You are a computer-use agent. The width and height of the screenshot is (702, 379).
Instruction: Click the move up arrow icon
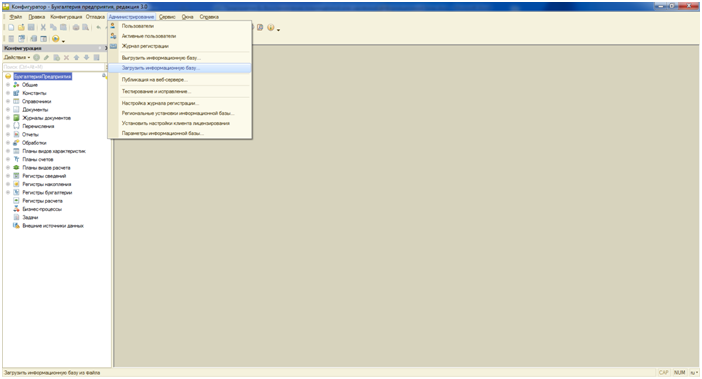76,57
